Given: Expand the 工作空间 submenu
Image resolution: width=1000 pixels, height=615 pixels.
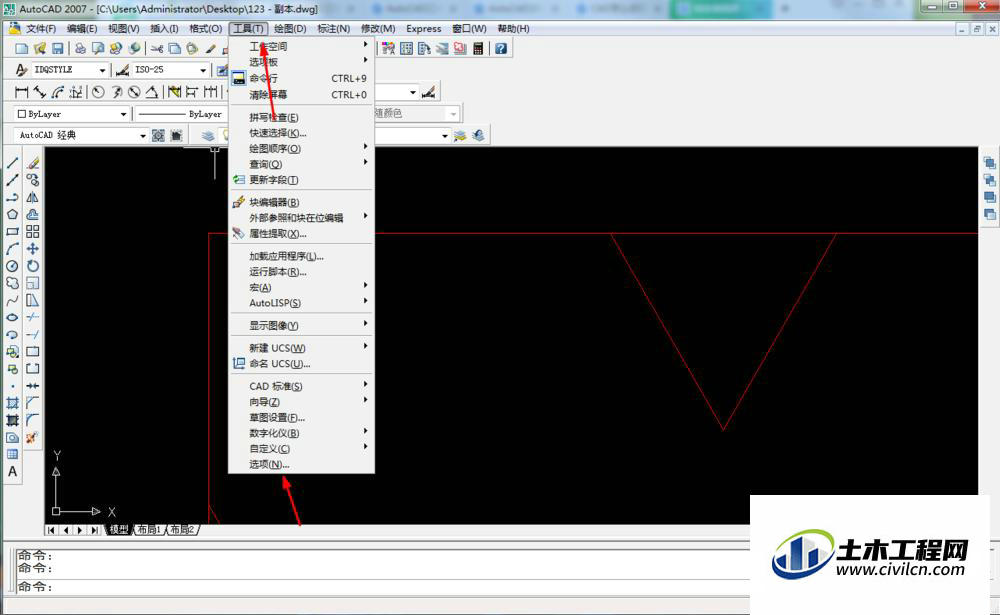Looking at the screenshot, I should pos(301,46).
